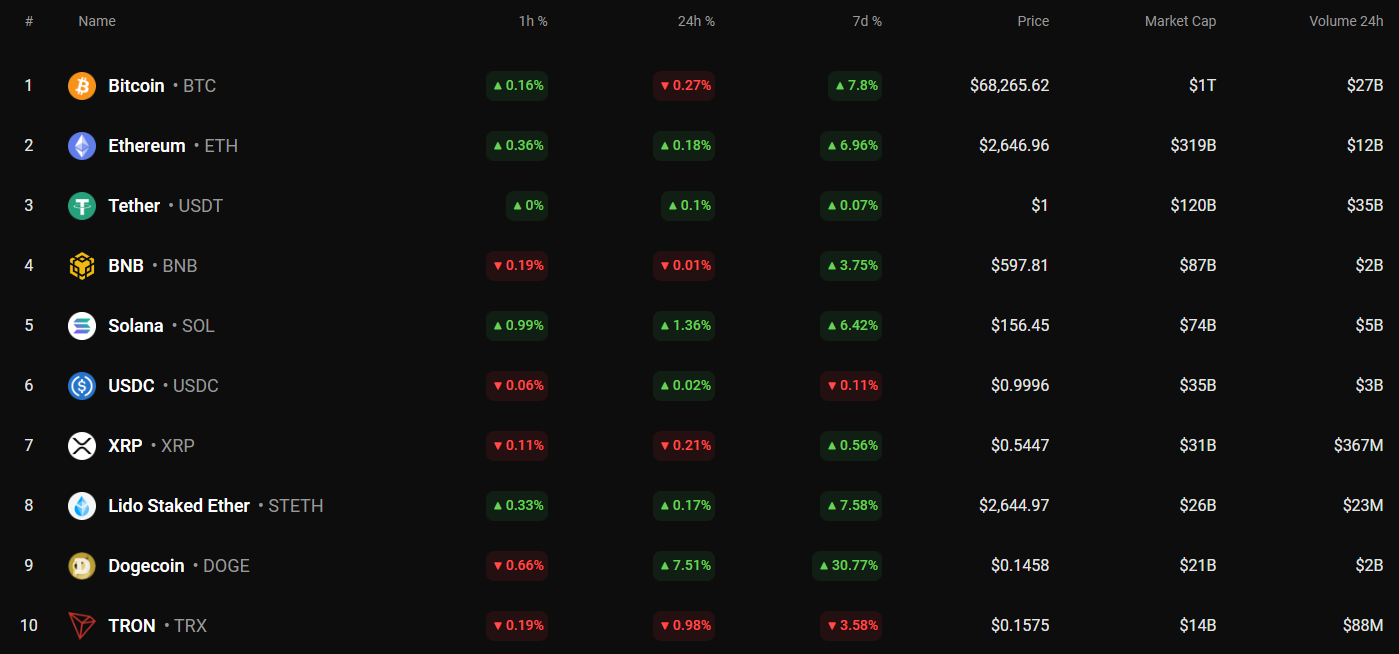Click the Dogecoin logo icon
The height and width of the screenshot is (654, 1399).
[x=82, y=566]
